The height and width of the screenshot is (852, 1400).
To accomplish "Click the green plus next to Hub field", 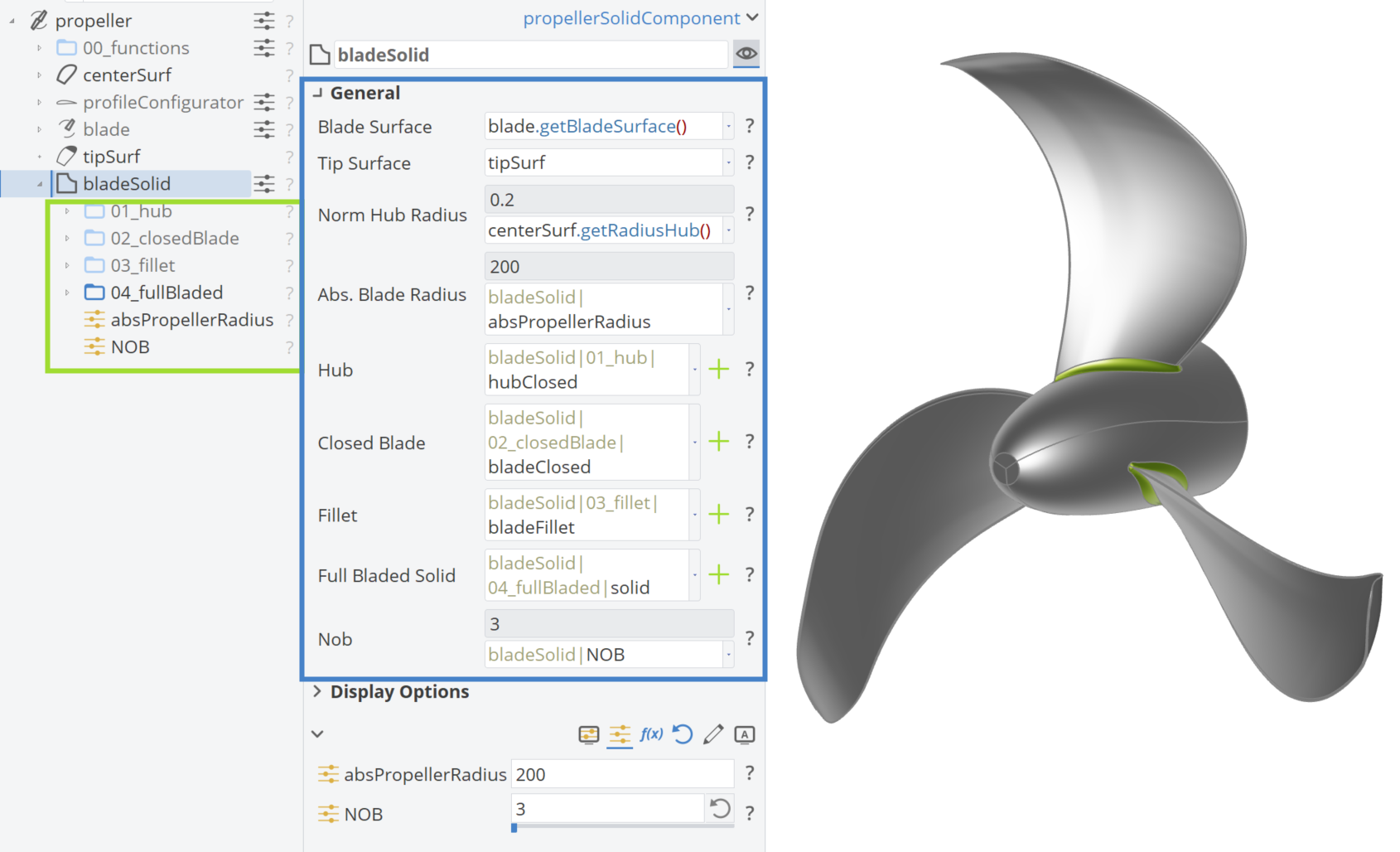I will [x=718, y=370].
